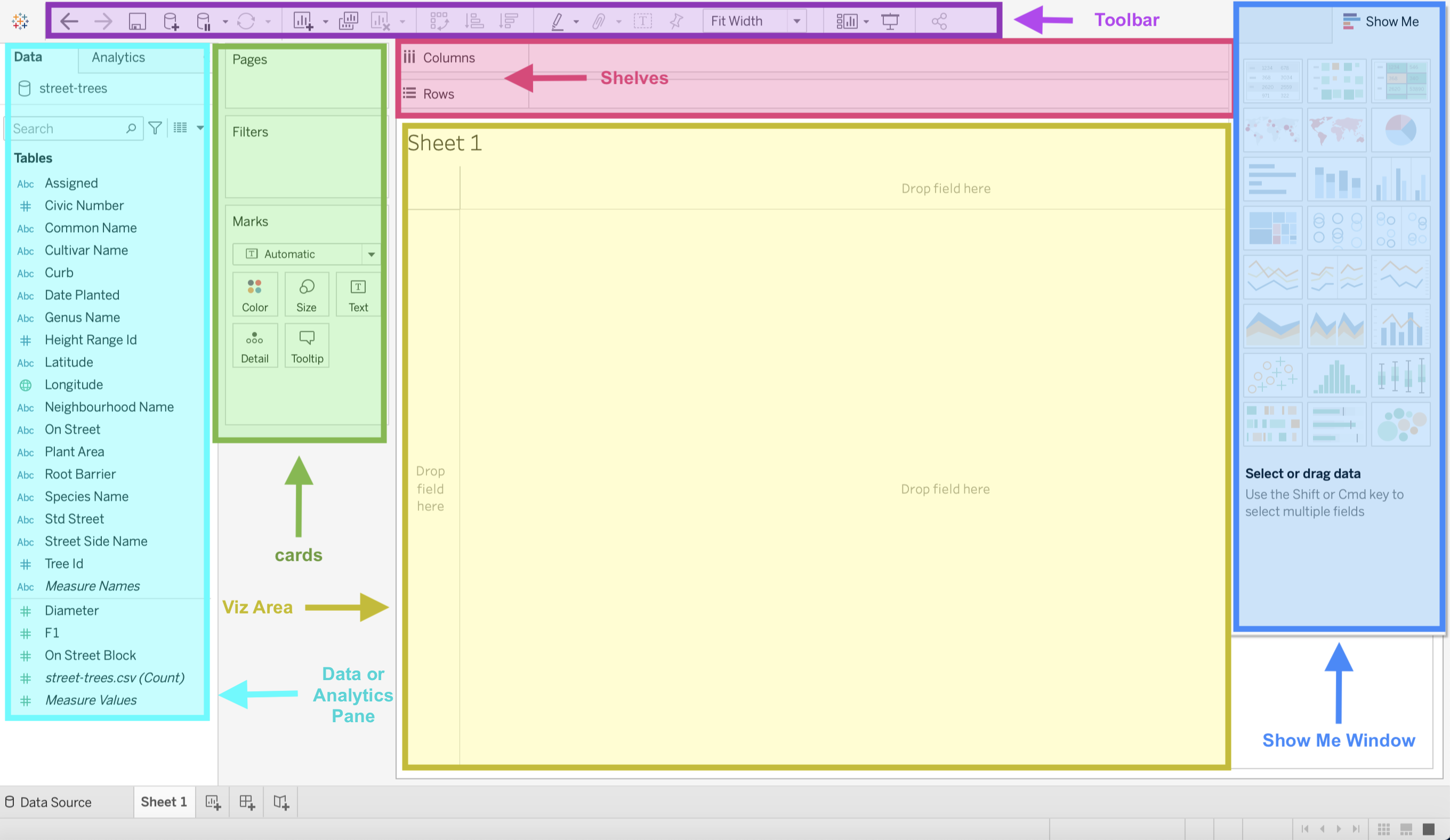Toggle the Show Me panel button
The height and width of the screenshot is (840, 1450).
point(1380,21)
